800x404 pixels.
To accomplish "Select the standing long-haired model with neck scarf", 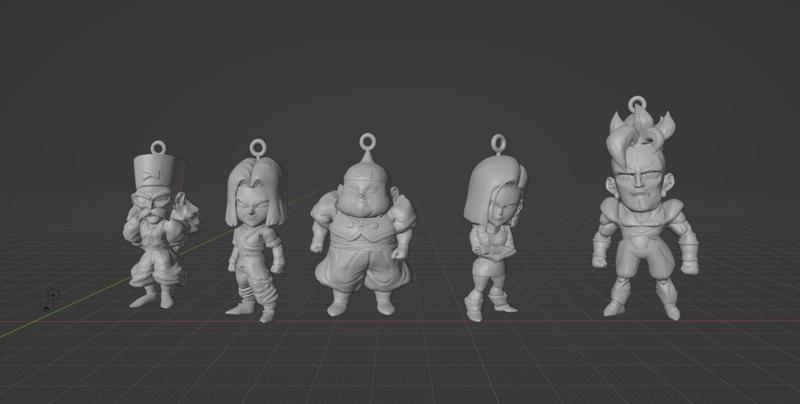I will pyautogui.click(x=256, y=232).
